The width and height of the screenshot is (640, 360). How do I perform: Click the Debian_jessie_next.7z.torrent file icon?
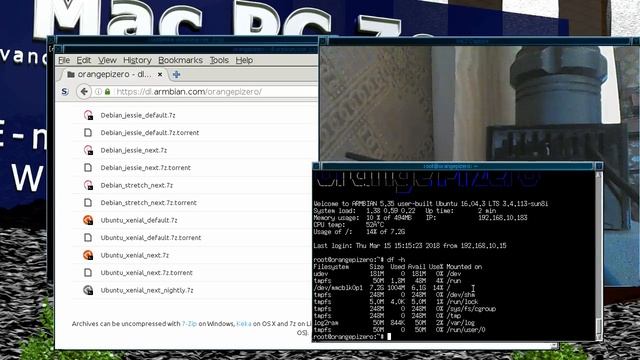[88, 167]
